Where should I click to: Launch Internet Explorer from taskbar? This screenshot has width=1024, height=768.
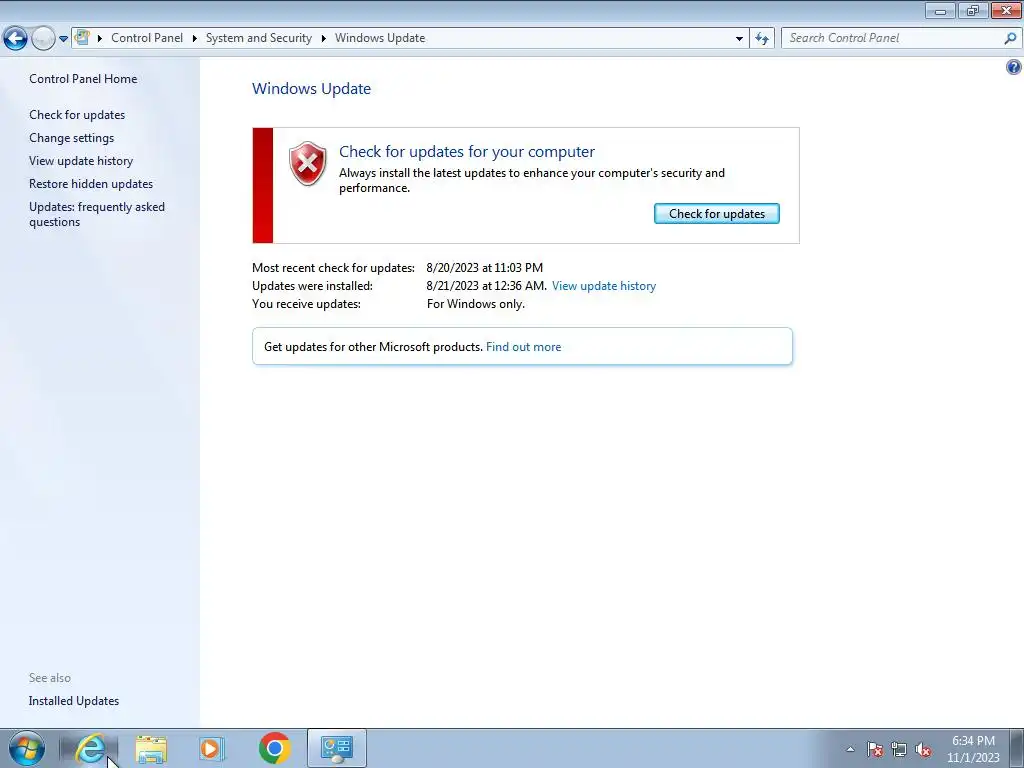pyautogui.click(x=90, y=748)
